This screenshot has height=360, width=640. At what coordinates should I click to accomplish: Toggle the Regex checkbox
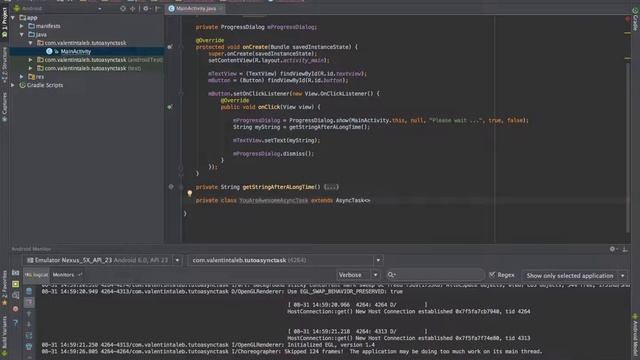pyautogui.click(x=492, y=275)
